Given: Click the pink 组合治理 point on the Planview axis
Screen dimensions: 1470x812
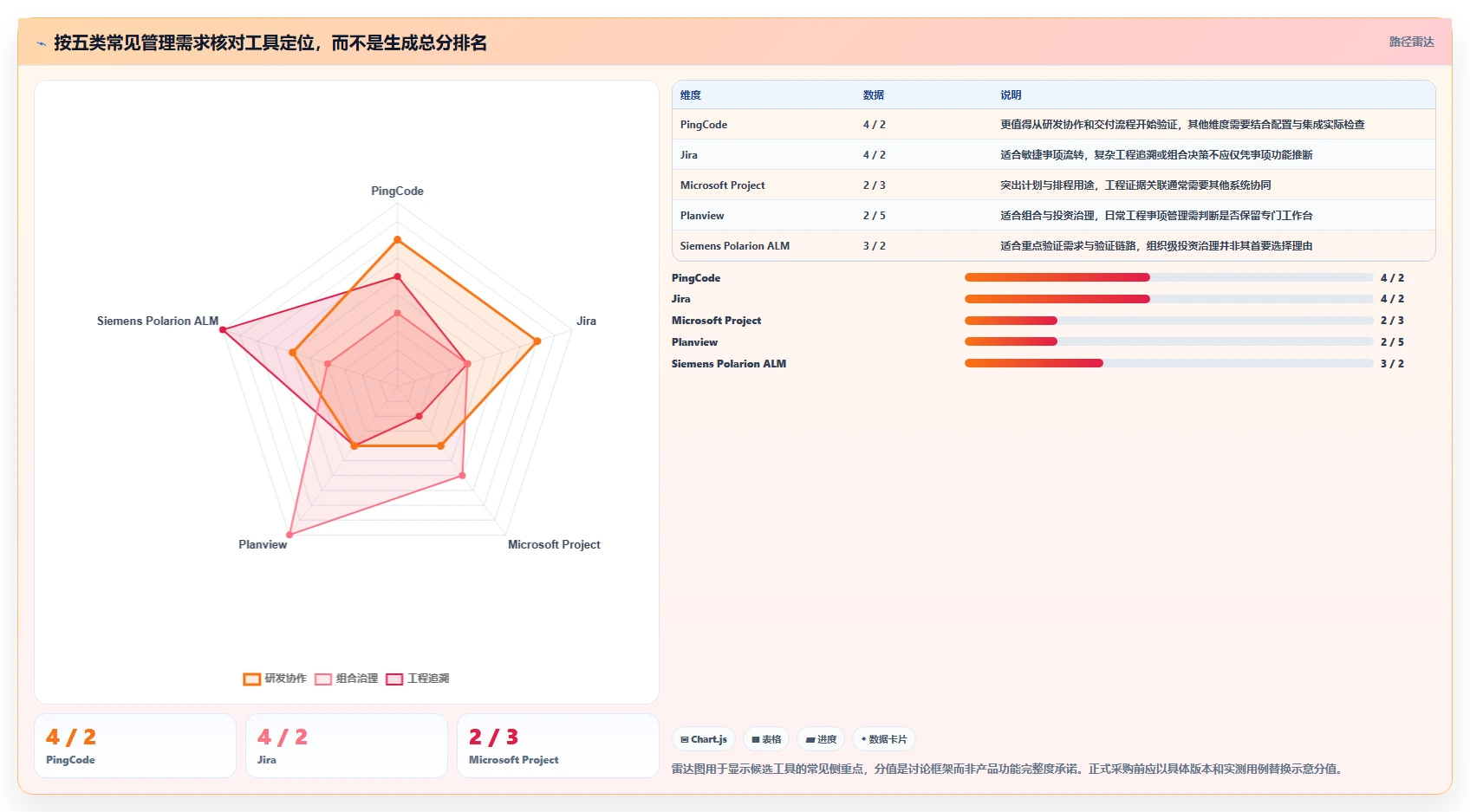Looking at the screenshot, I should tap(289, 535).
